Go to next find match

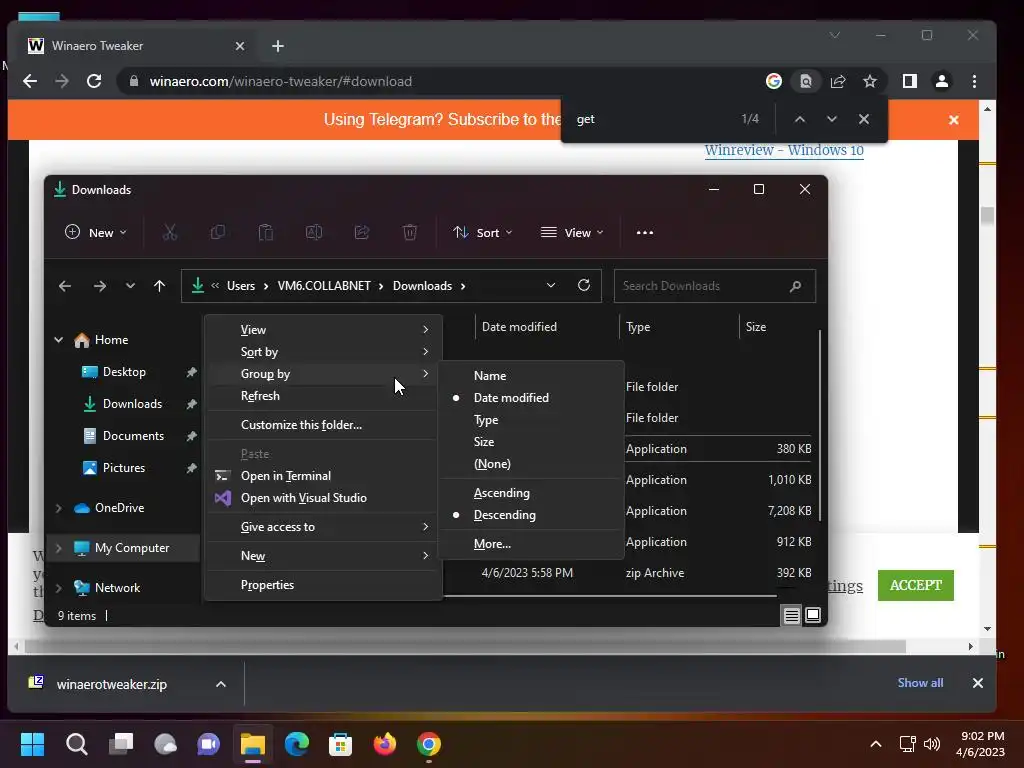tap(831, 119)
